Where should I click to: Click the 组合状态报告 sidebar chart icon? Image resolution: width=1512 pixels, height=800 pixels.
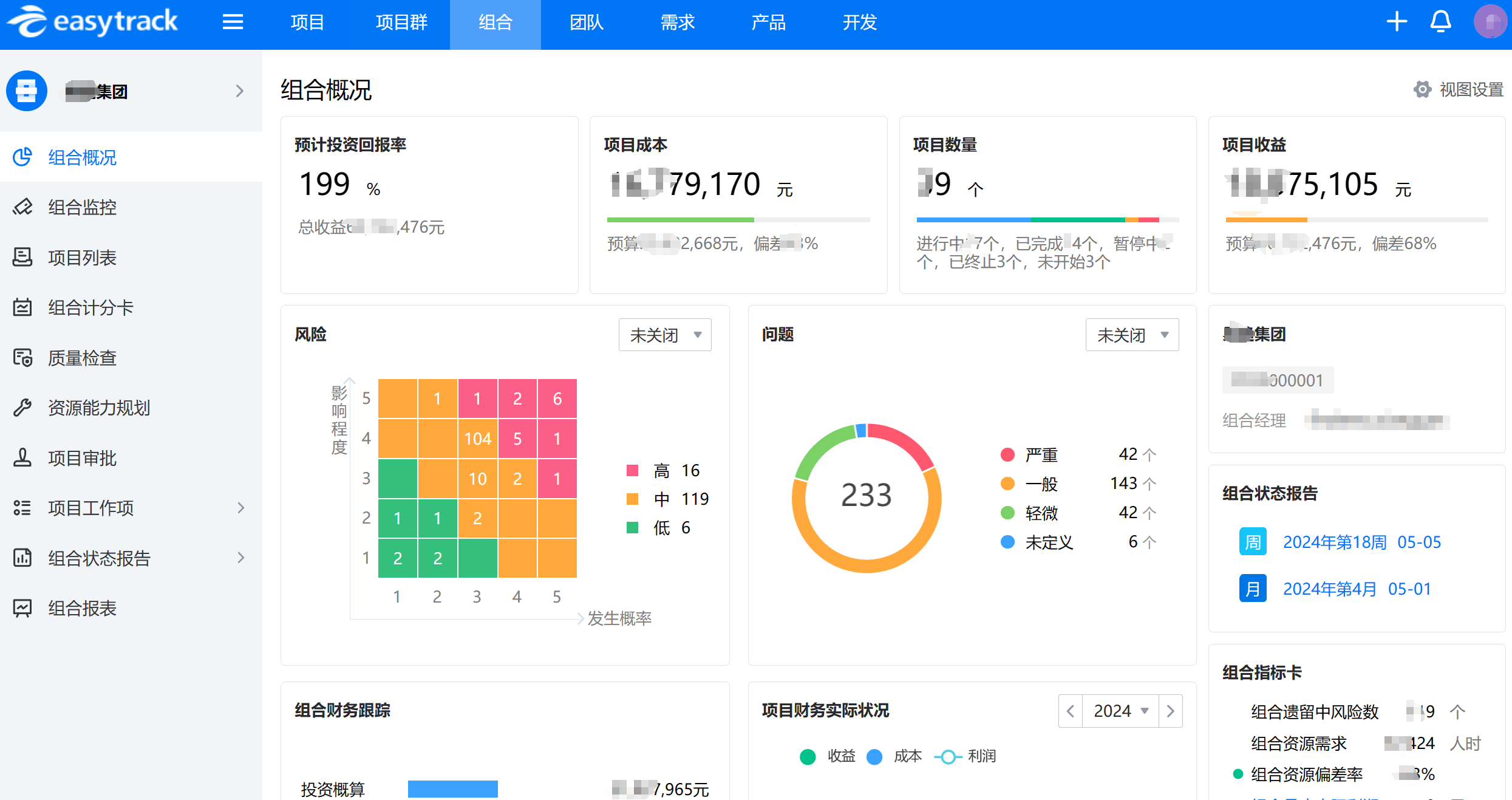pos(22,558)
